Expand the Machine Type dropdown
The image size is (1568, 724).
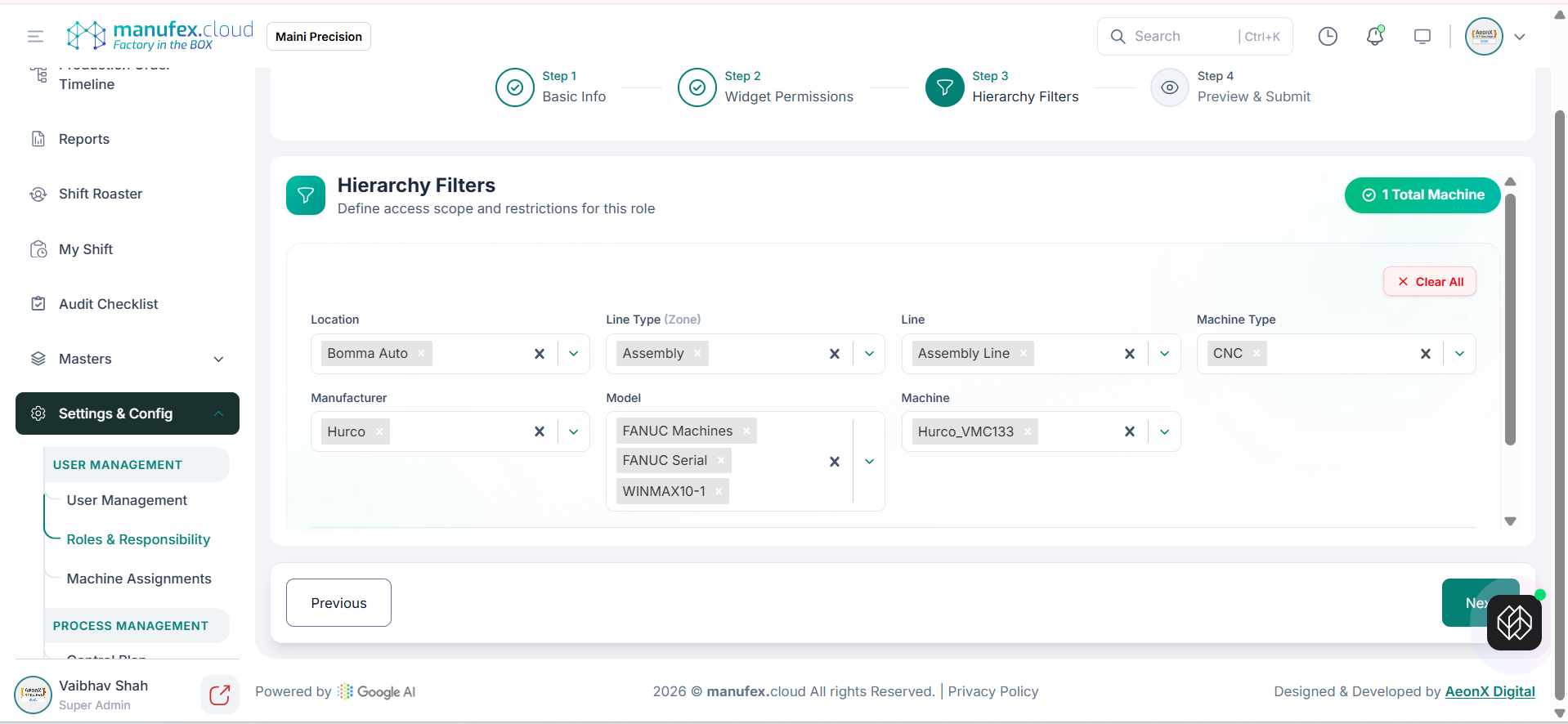[1459, 354]
